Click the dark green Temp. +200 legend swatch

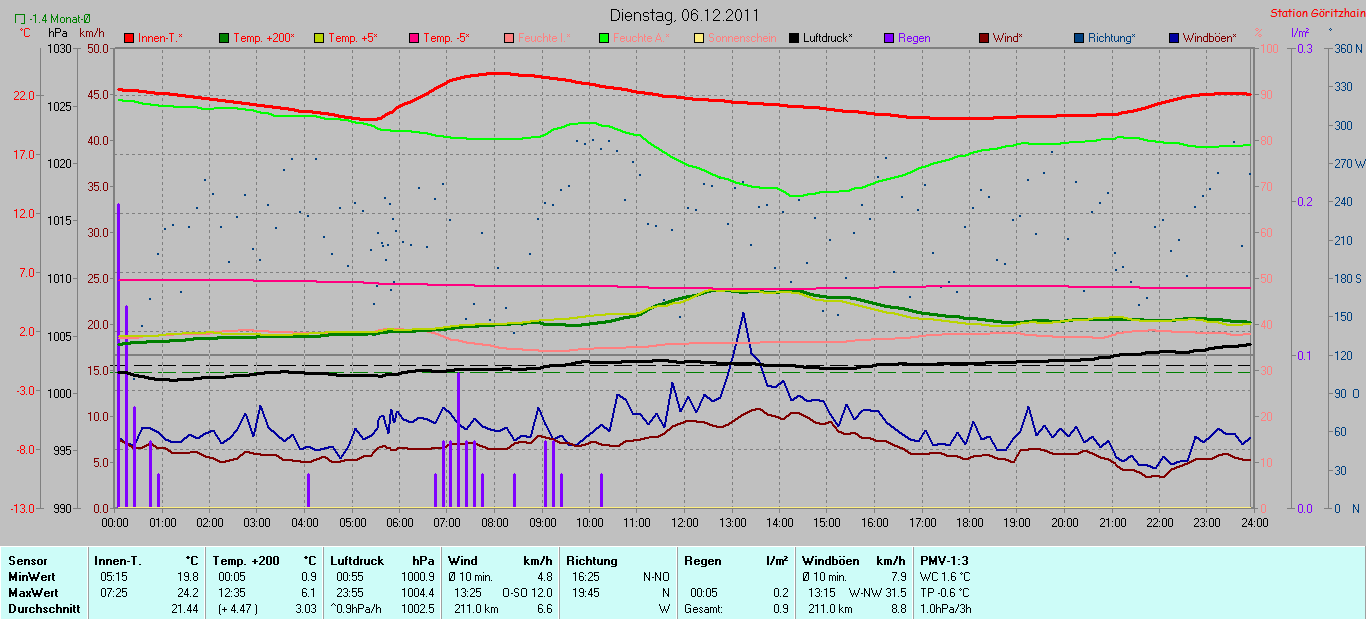pos(224,38)
